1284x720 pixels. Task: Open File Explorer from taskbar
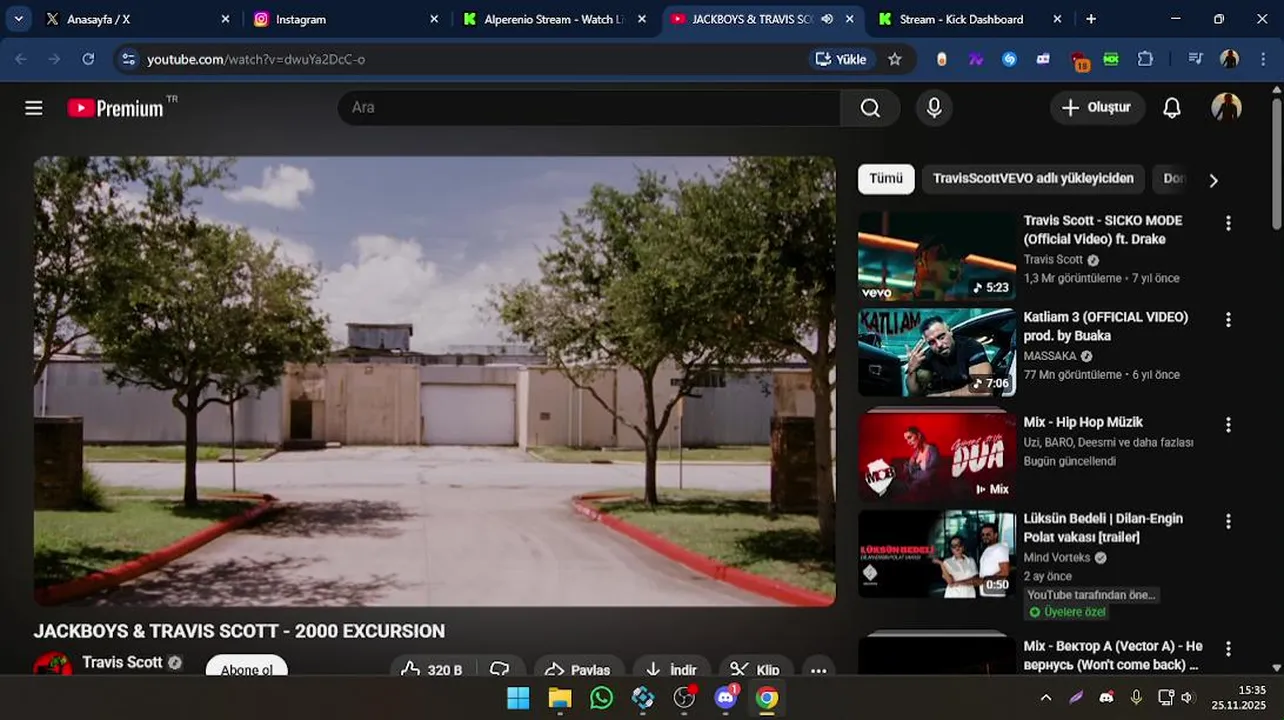[x=560, y=698]
